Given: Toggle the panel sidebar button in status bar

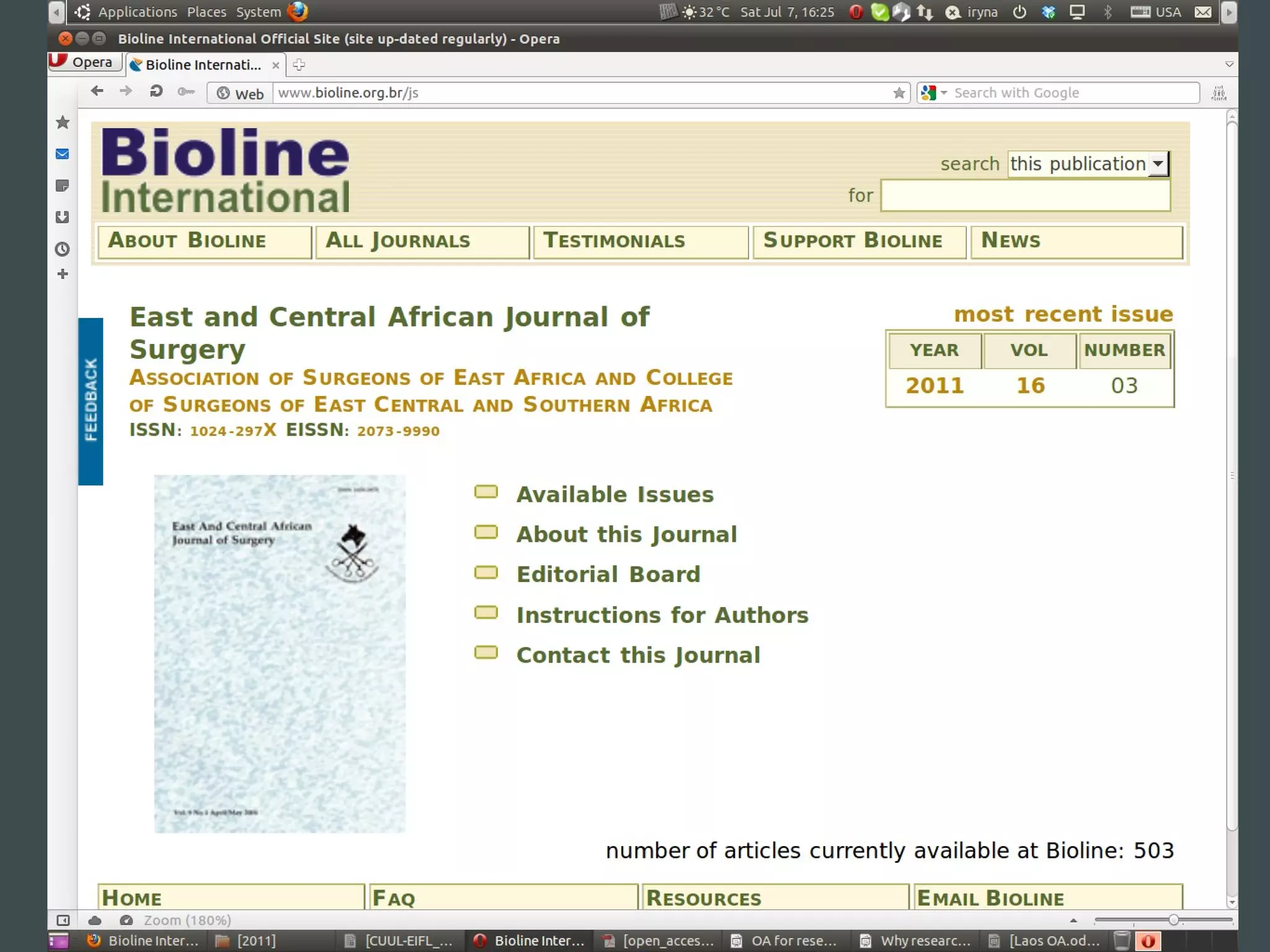Looking at the screenshot, I should [x=63, y=920].
